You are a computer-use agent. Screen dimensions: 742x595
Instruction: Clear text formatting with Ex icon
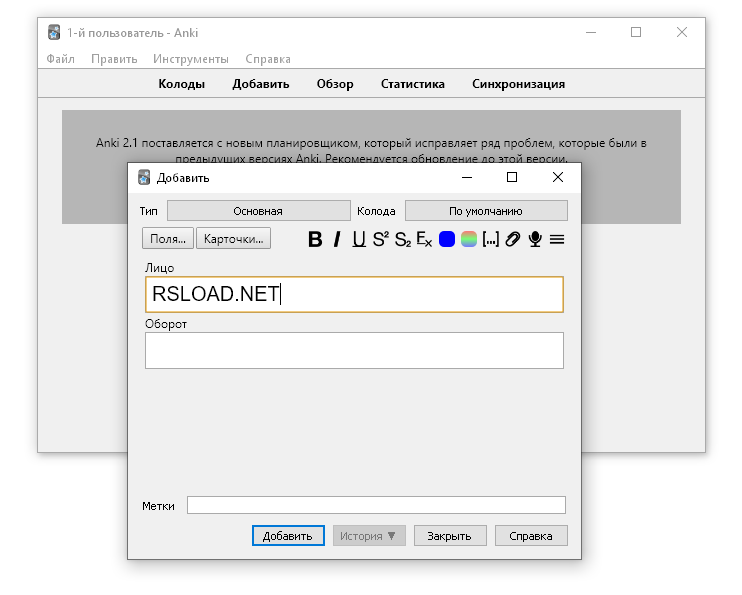pyautogui.click(x=424, y=239)
